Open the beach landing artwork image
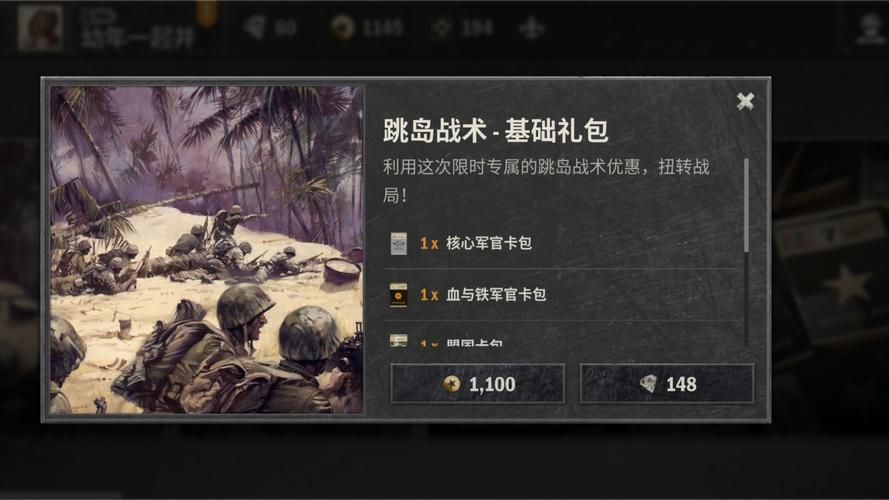This screenshot has width=889, height=500. pos(206,250)
